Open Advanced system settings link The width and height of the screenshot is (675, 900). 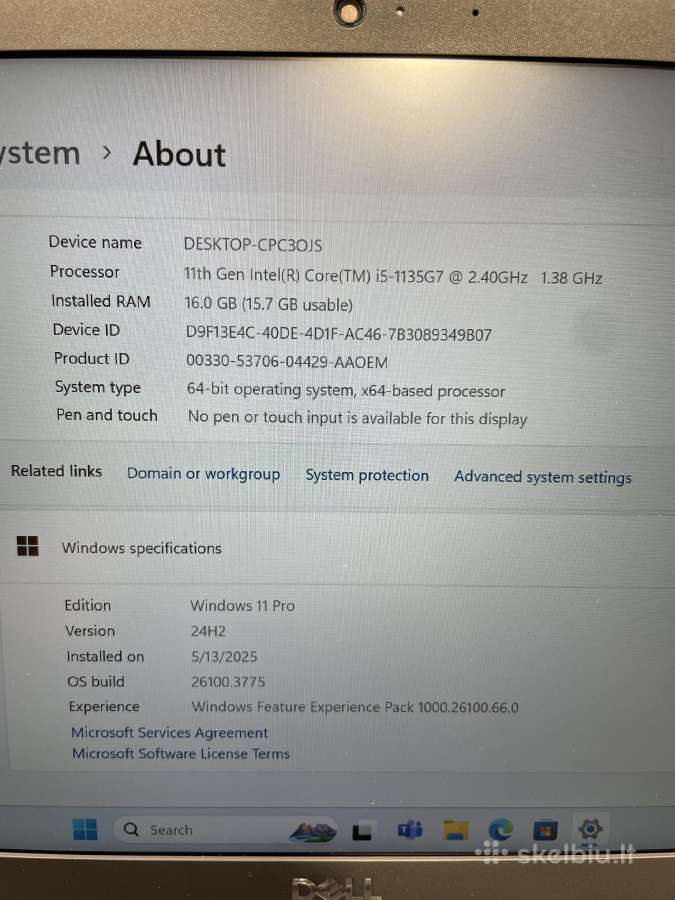pos(542,477)
